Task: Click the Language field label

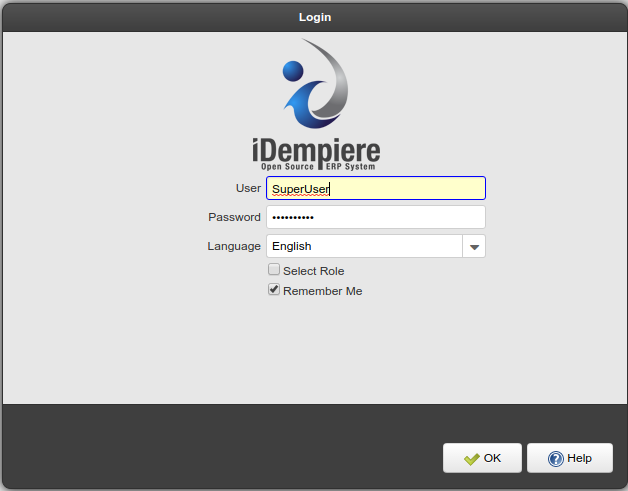Action: pos(234,246)
